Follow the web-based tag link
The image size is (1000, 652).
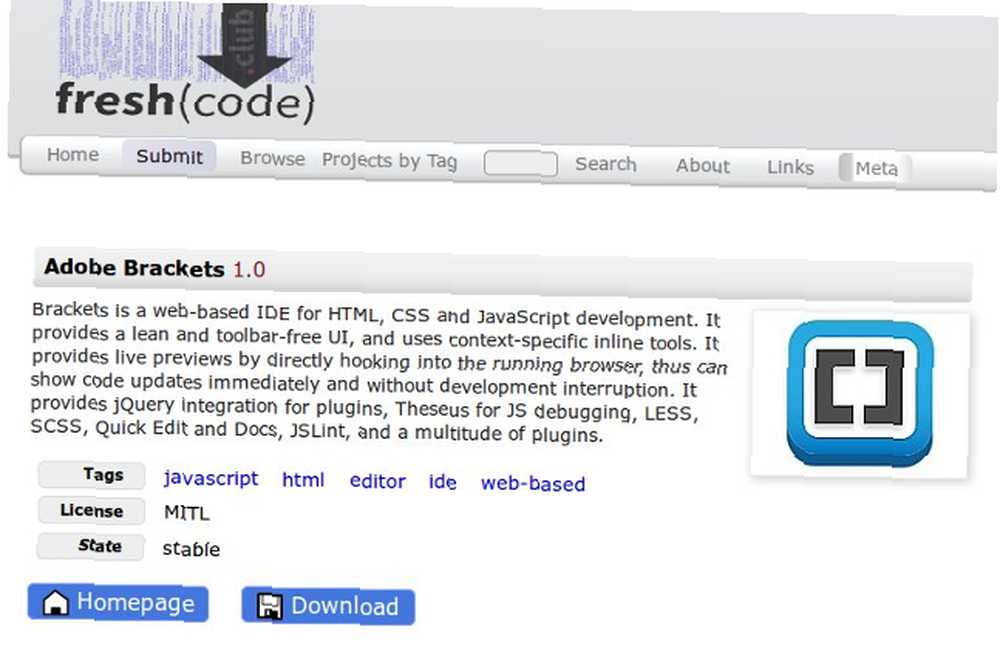coord(533,484)
